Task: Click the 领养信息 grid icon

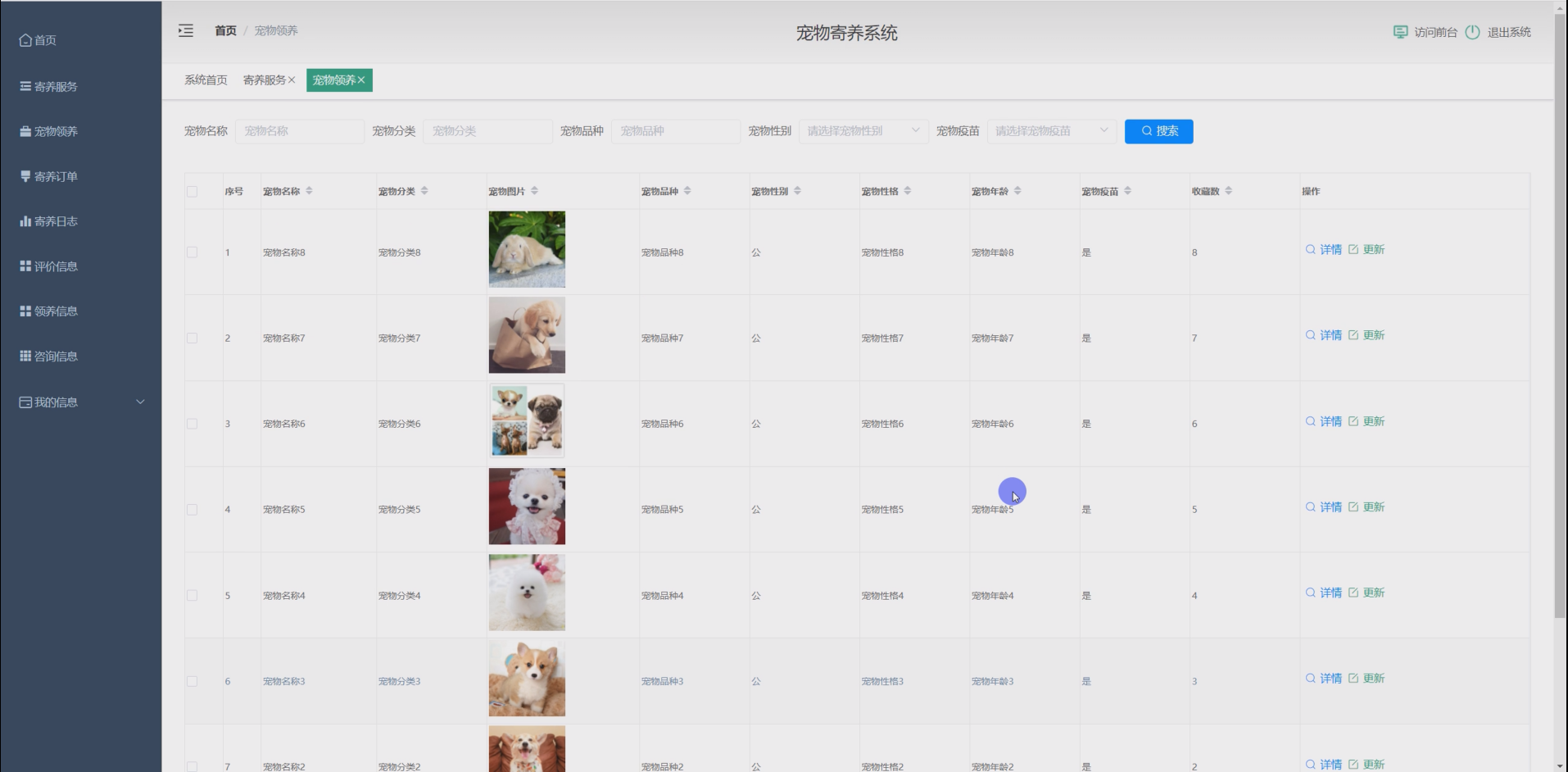Action: pos(25,311)
